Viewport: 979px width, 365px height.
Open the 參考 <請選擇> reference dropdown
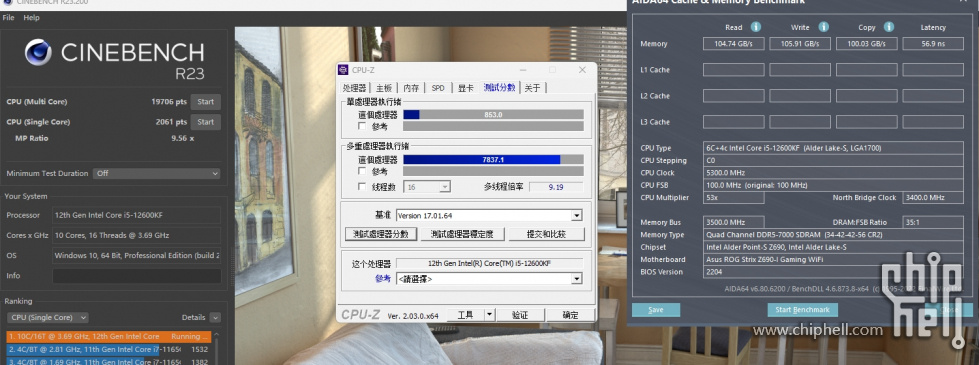[489, 279]
